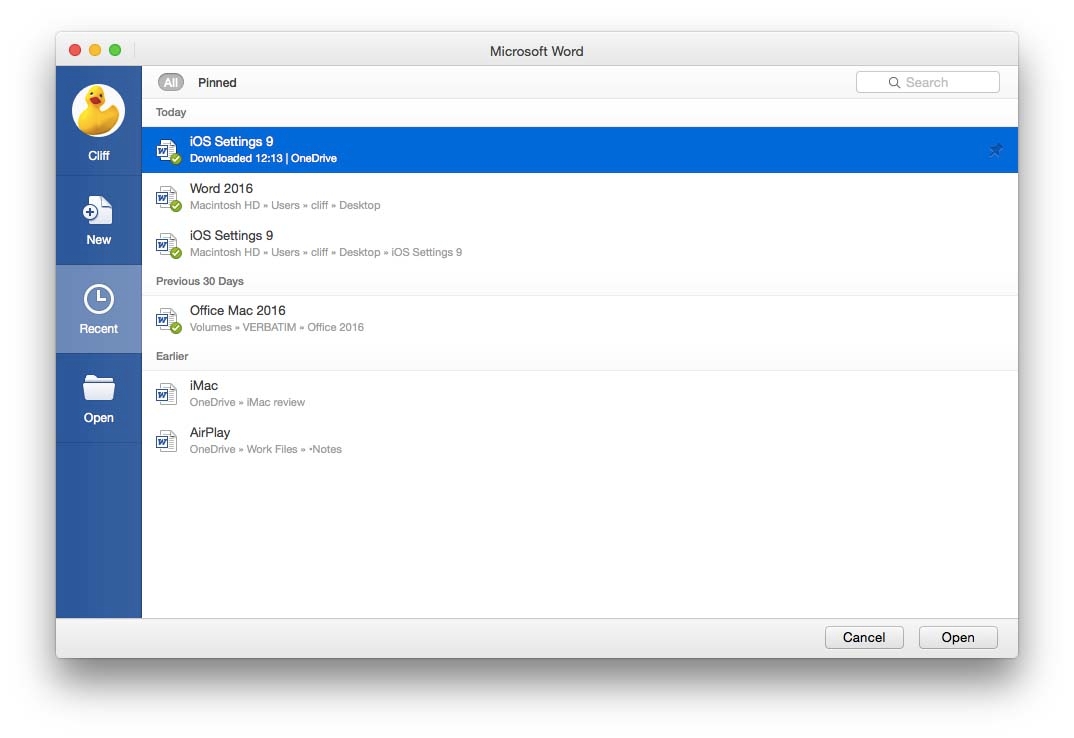Click the Cliff account name
The height and width of the screenshot is (738, 1074).
pyautogui.click(x=99, y=156)
